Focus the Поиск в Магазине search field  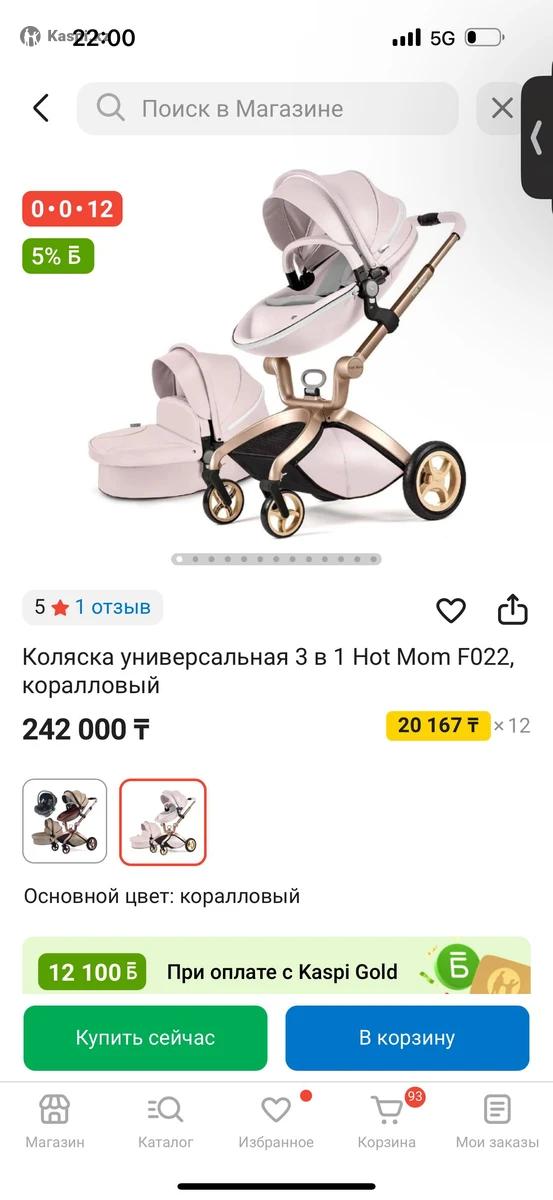(x=268, y=108)
